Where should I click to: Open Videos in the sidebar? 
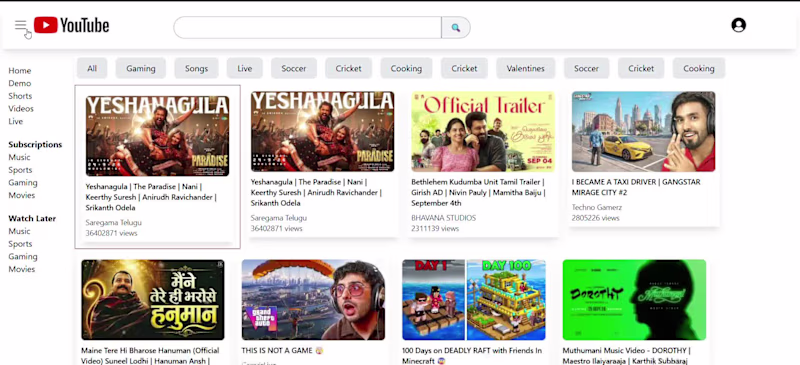(21, 109)
